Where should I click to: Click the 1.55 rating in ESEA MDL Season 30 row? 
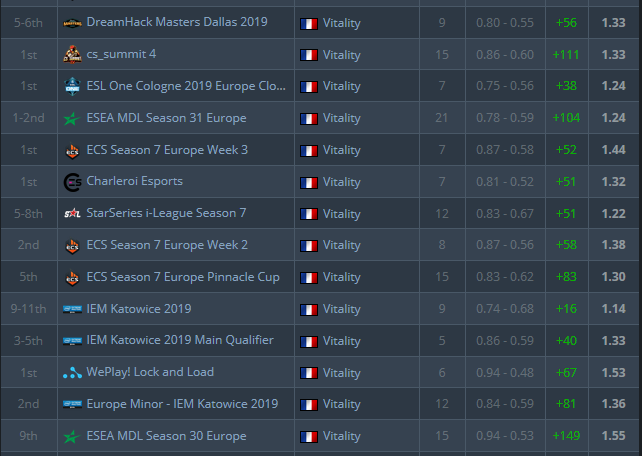tap(614, 436)
